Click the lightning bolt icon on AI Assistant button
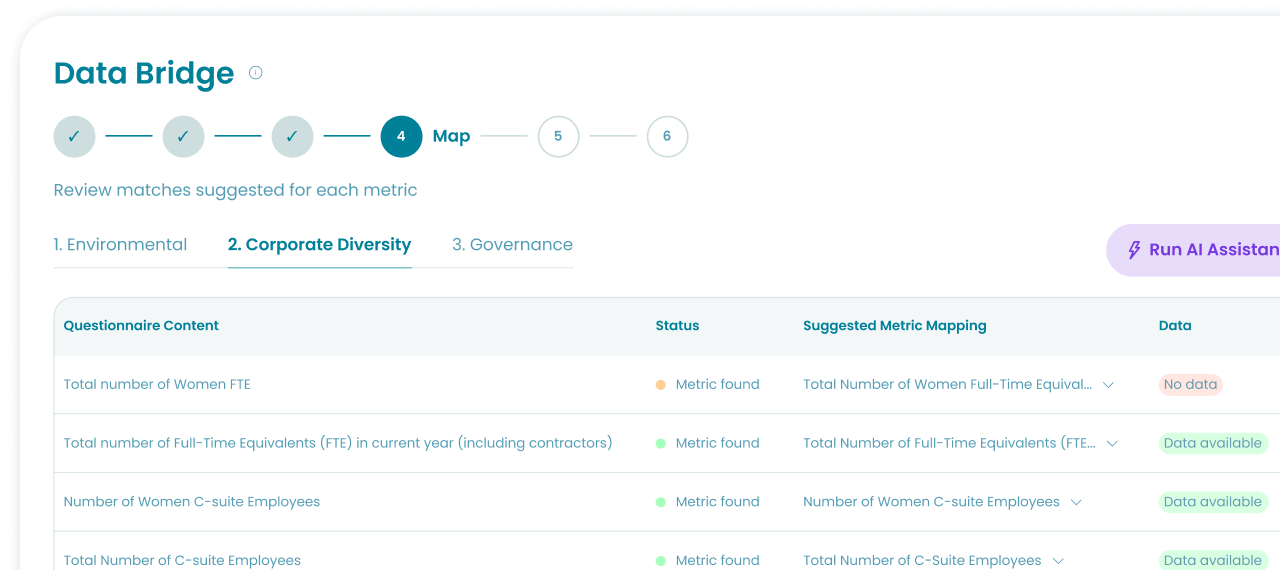This screenshot has width=1280, height=570. click(1134, 250)
